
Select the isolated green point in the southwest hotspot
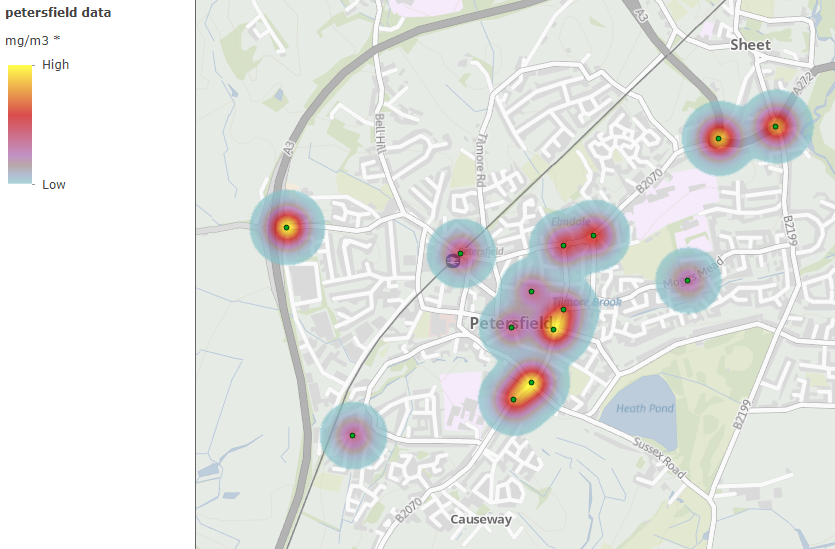353,436
